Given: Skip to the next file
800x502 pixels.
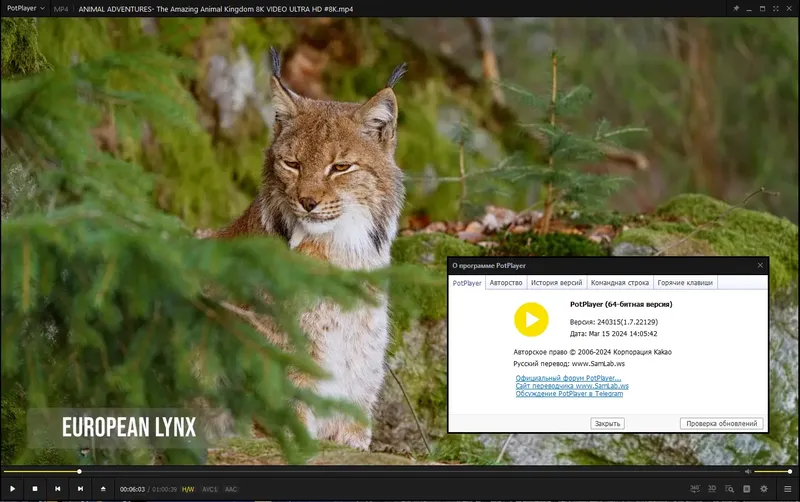Looking at the screenshot, I should tap(80, 489).
